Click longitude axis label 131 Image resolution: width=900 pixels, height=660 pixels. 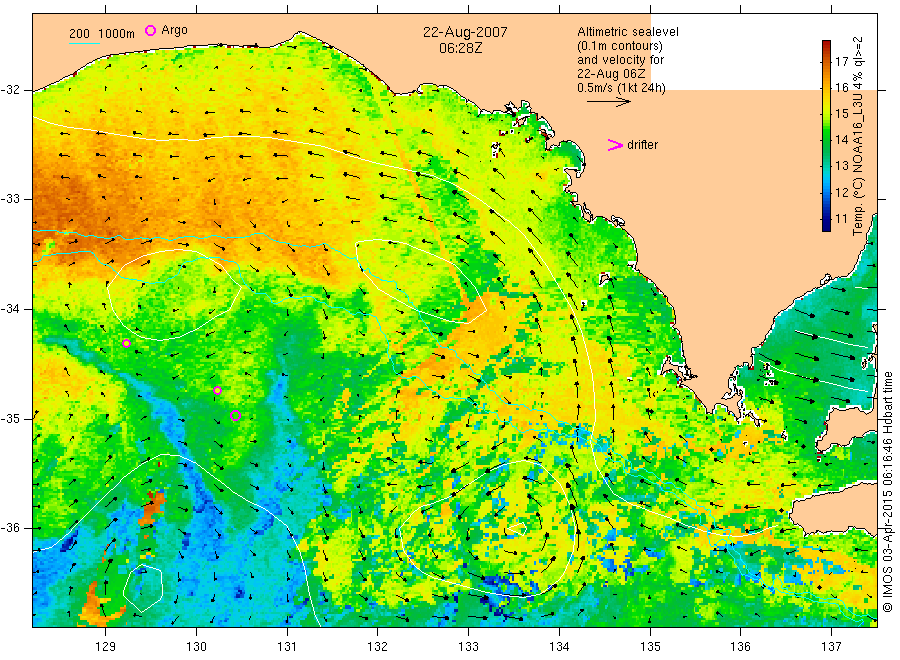(287, 647)
